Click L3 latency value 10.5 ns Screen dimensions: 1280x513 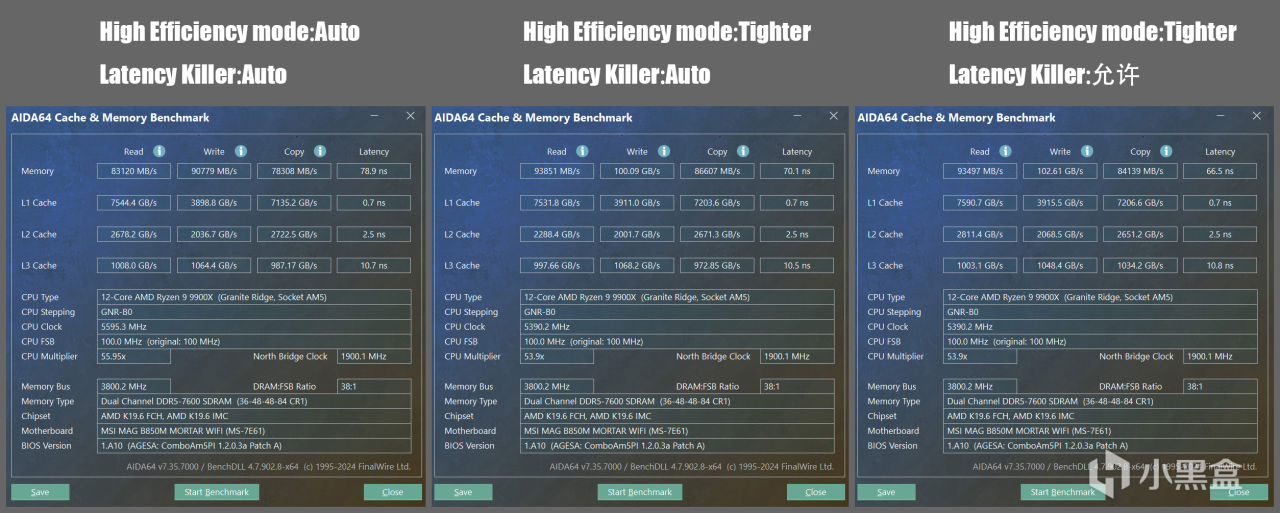click(797, 266)
